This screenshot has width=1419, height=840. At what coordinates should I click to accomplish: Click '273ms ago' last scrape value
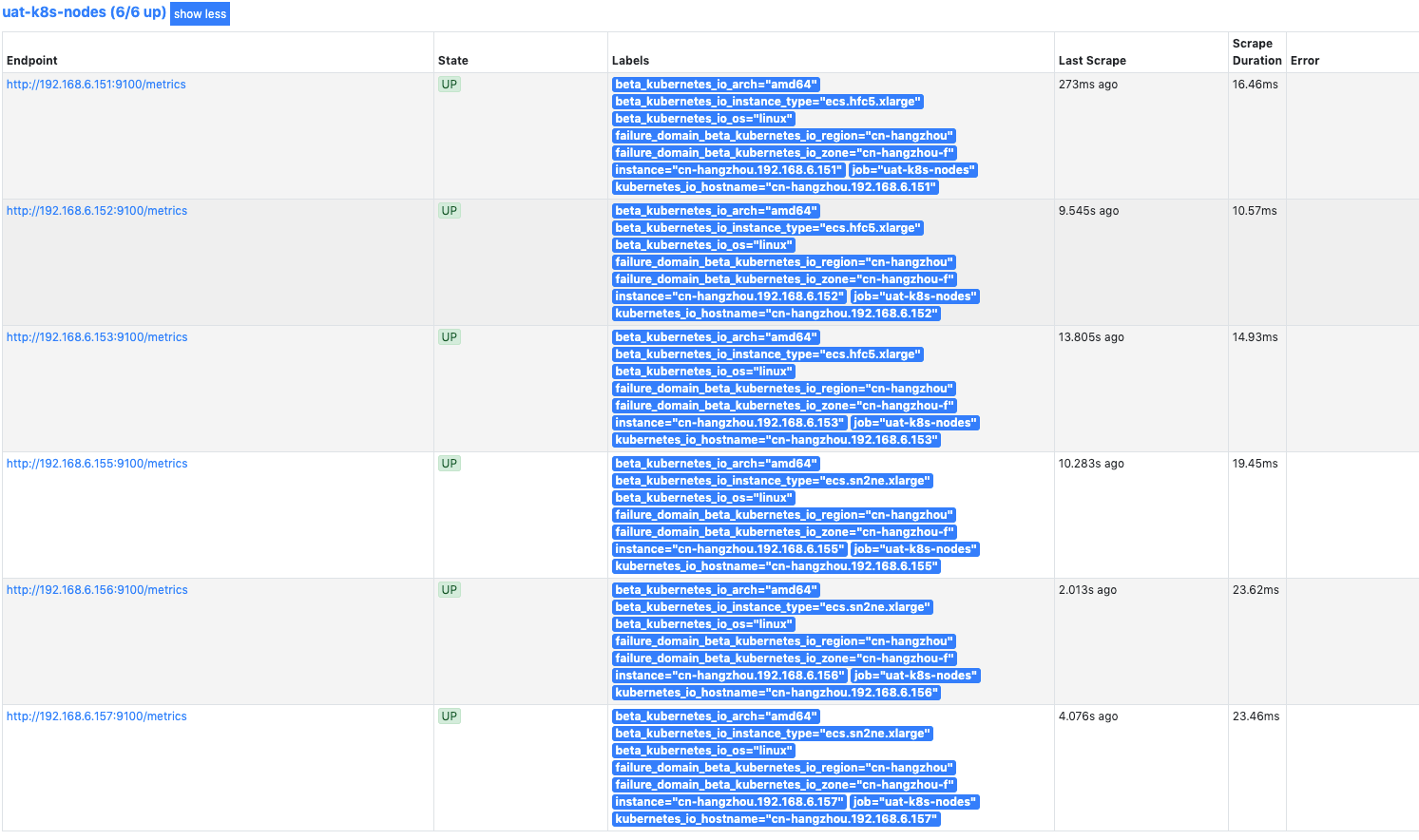click(1088, 85)
